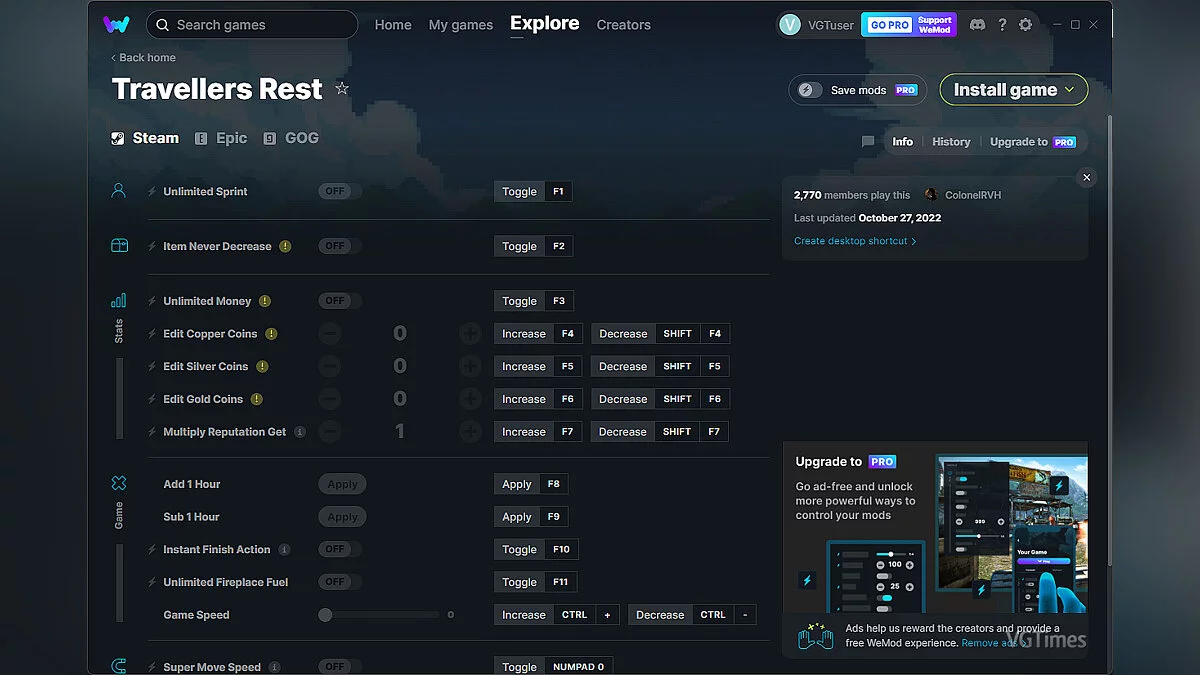Turn on Unlimited Fireplace Fuel
The image size is (1200, 675).
pos(339,581)
